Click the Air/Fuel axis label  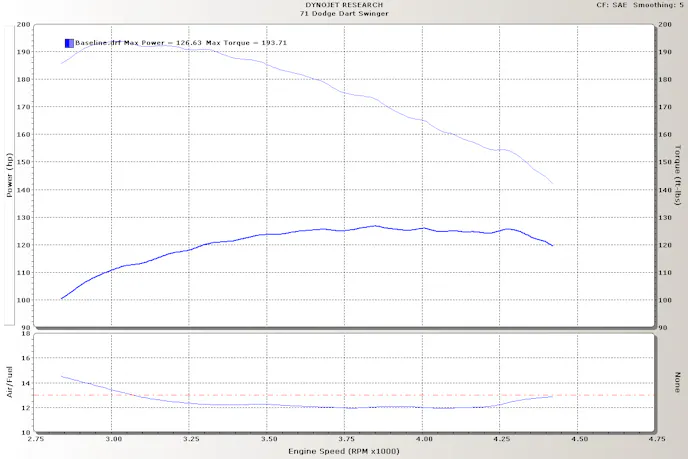10,383
